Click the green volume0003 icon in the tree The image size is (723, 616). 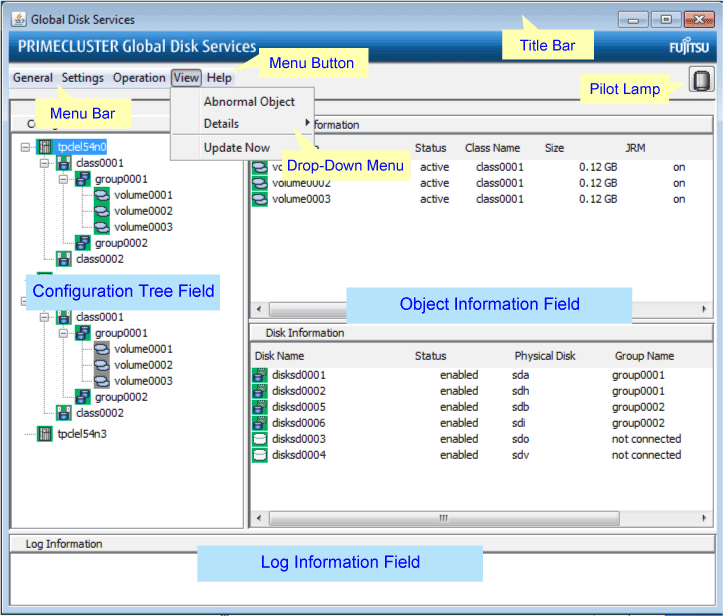(x=101, y=227)
